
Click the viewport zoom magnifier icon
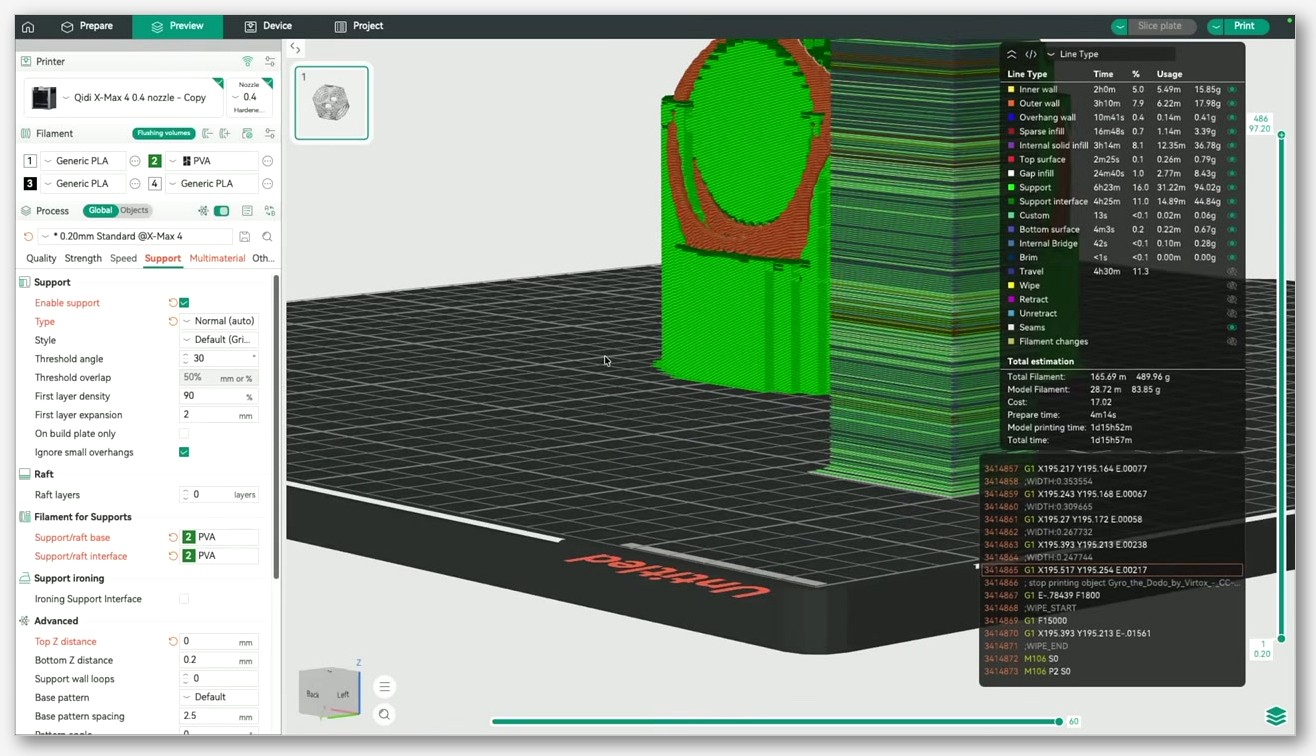(x=384, y=714)
